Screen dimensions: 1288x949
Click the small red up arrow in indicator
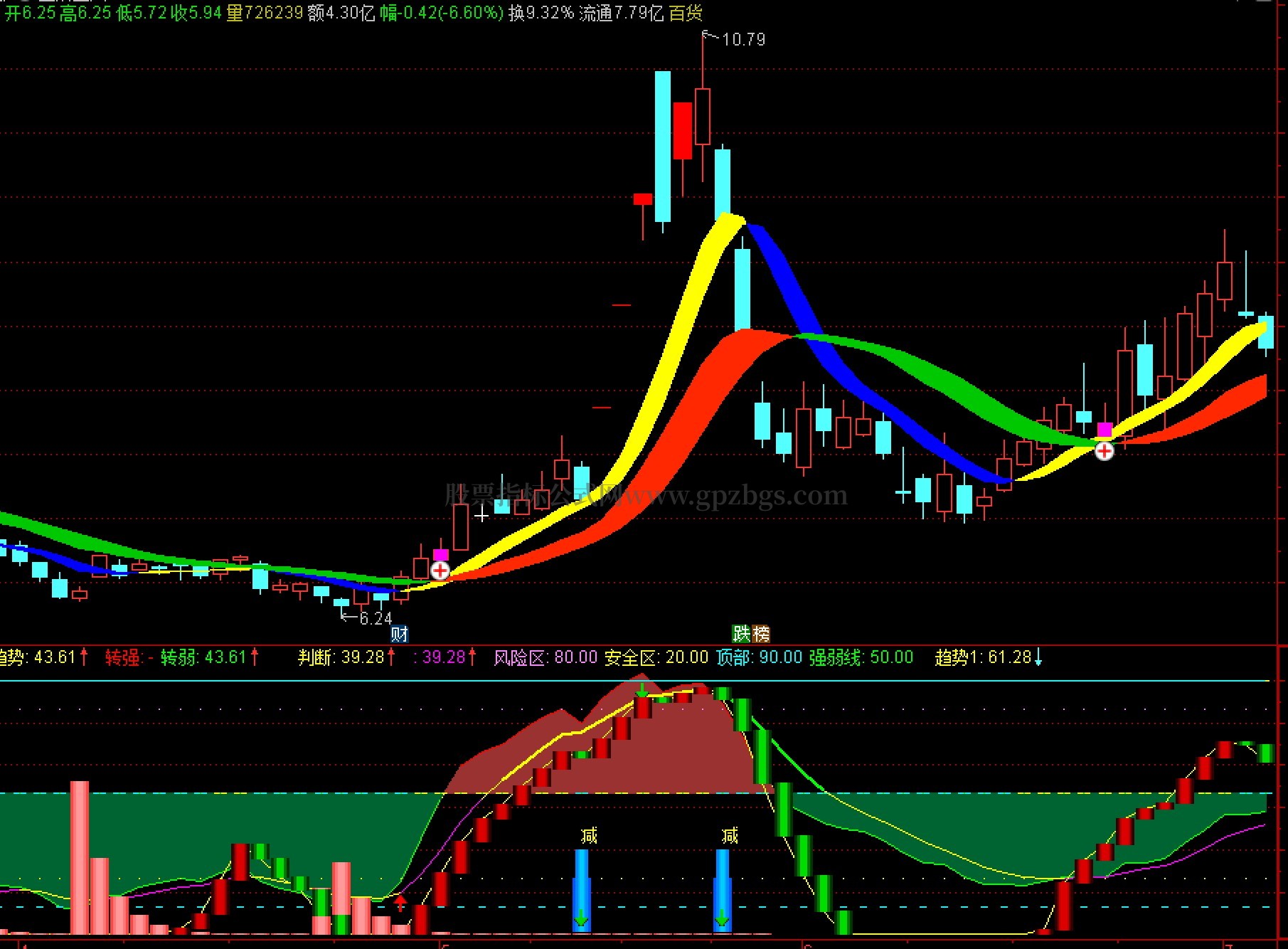(401, 903)
